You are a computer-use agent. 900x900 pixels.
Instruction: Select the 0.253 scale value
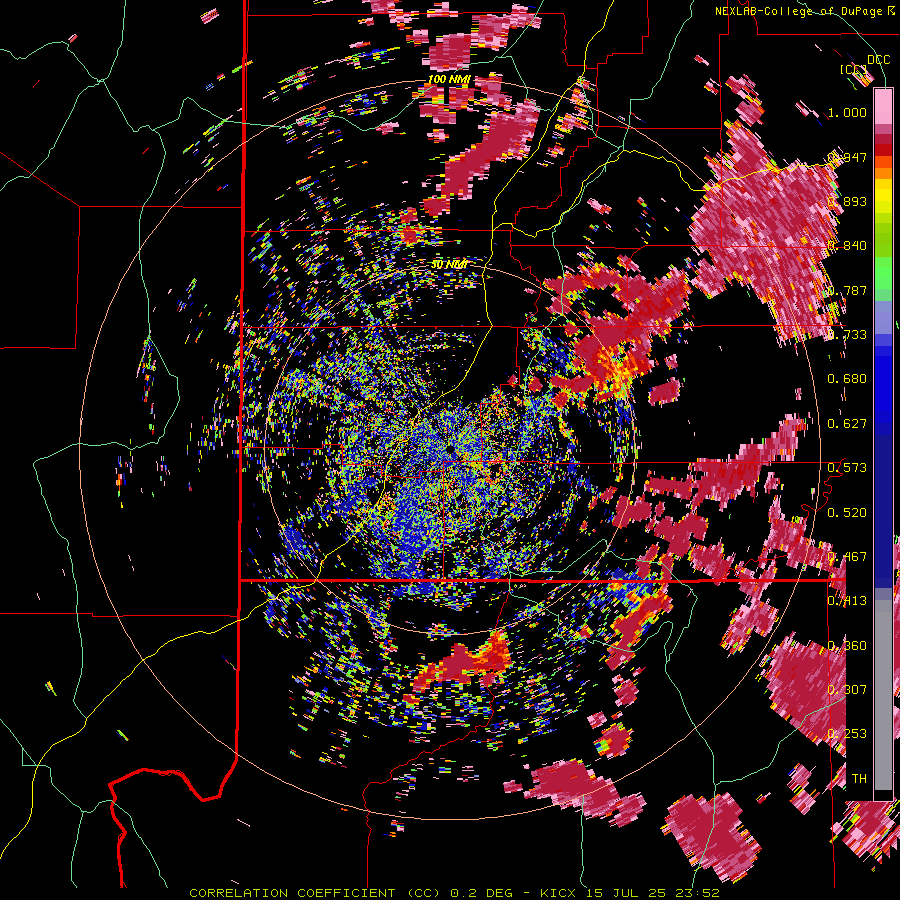pyautogui.click(x=847, y=734)
